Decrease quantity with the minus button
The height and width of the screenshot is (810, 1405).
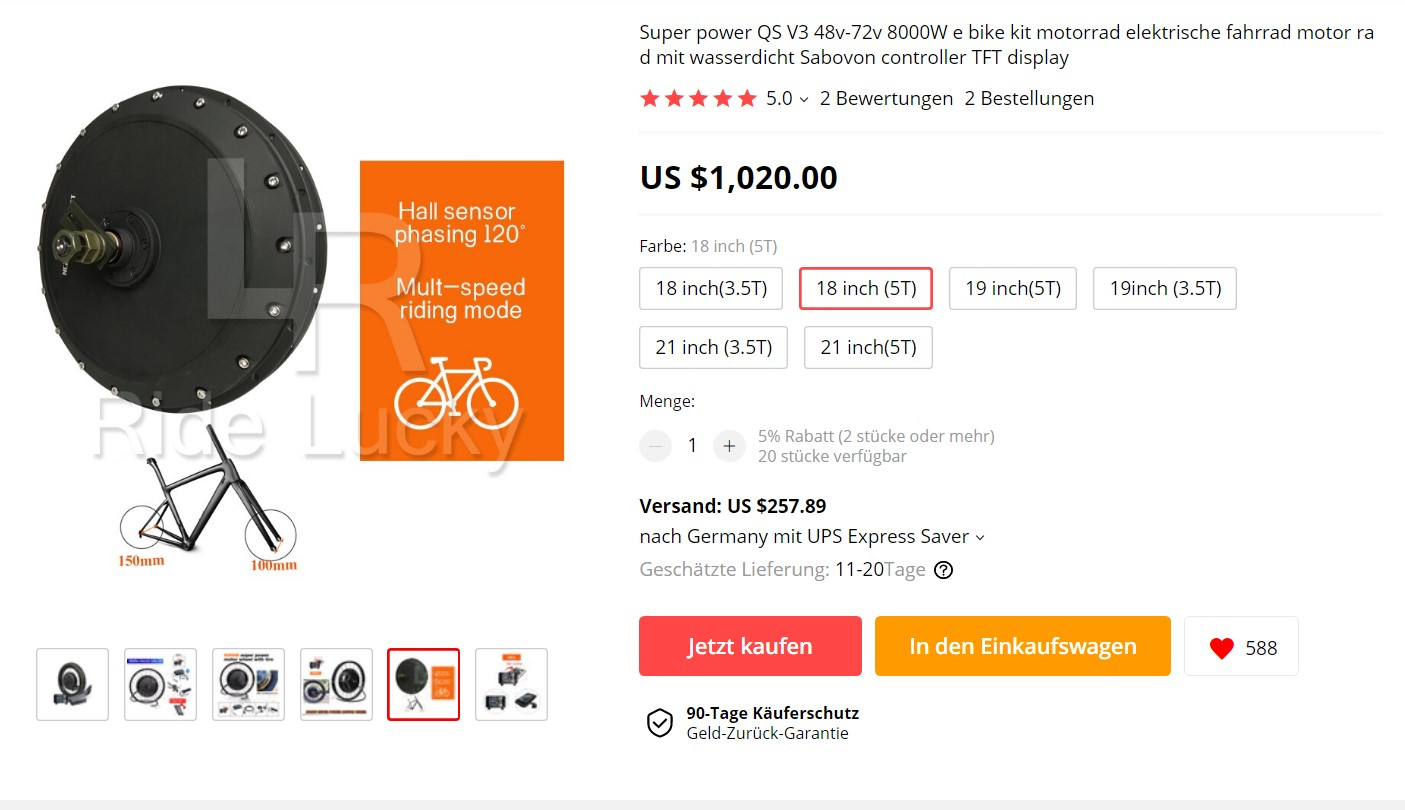[x=655, y=446]
